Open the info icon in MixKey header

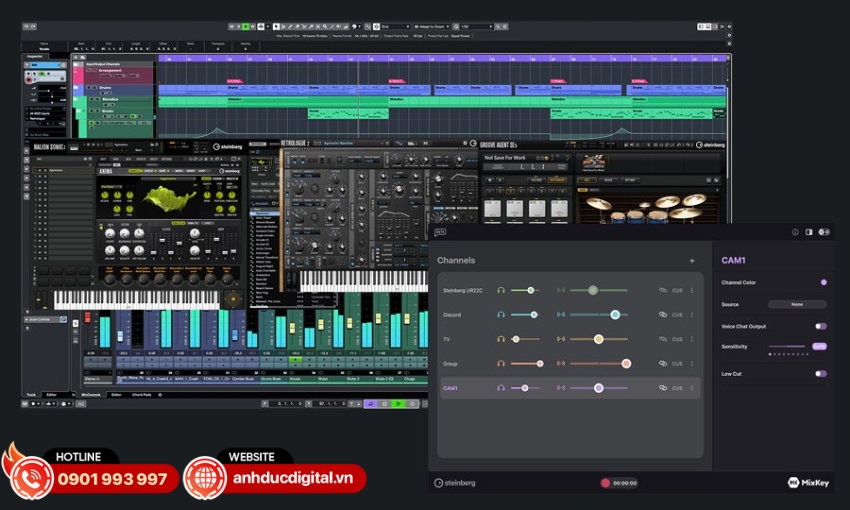(x=795, y=232)
